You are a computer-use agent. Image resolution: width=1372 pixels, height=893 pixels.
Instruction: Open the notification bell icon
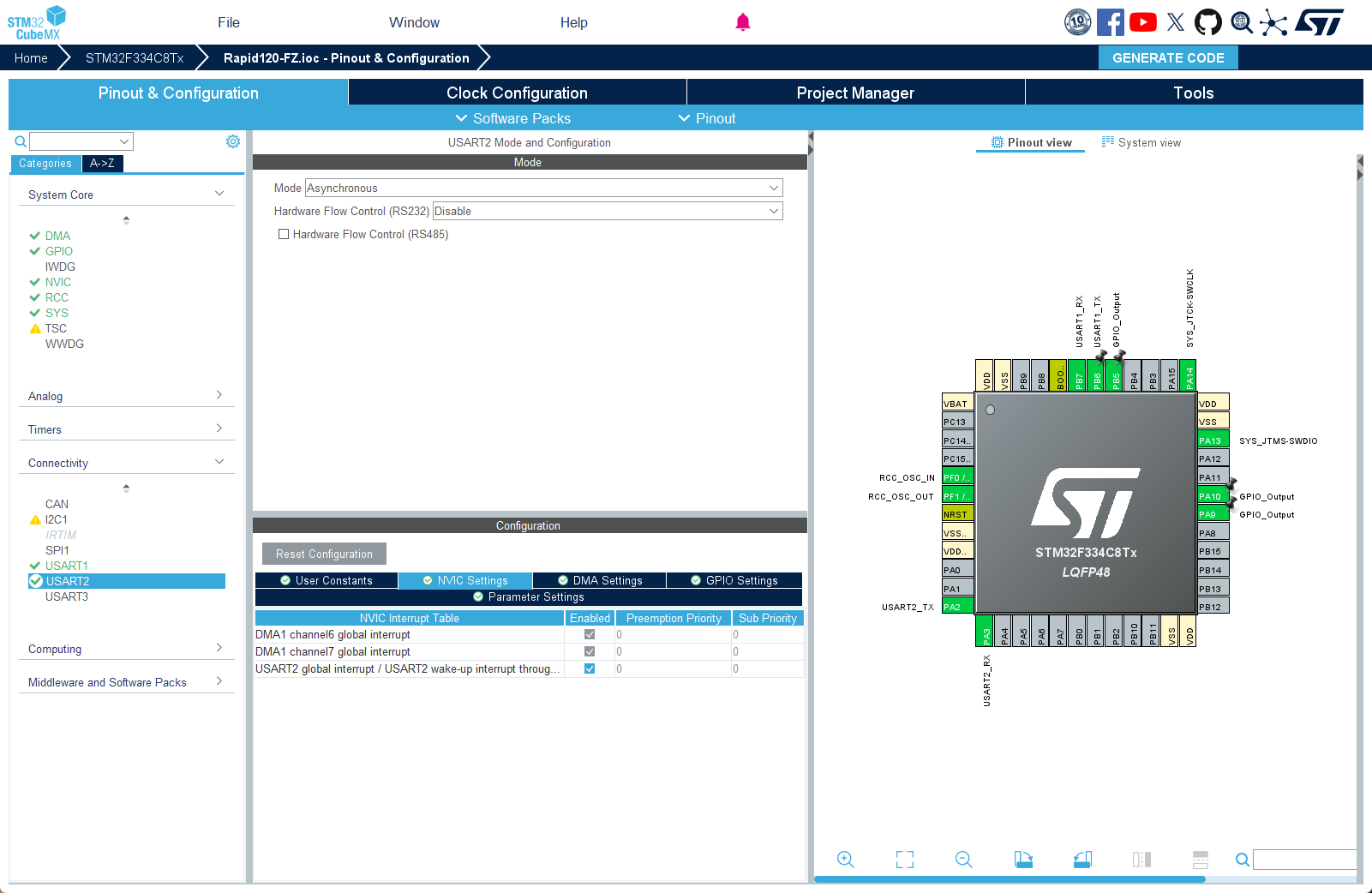[743, 22]
